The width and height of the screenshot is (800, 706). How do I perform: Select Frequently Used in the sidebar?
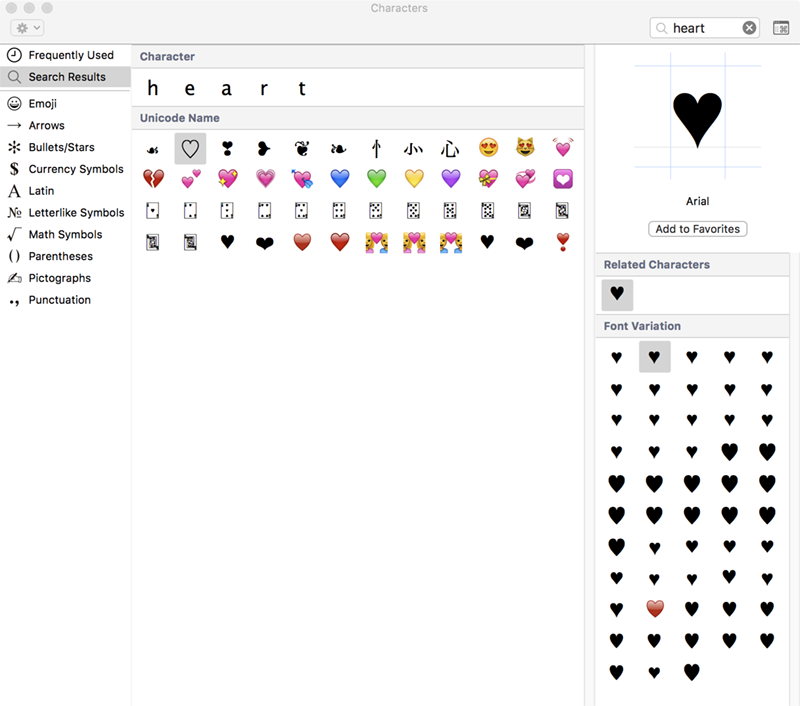coord(65,55)
